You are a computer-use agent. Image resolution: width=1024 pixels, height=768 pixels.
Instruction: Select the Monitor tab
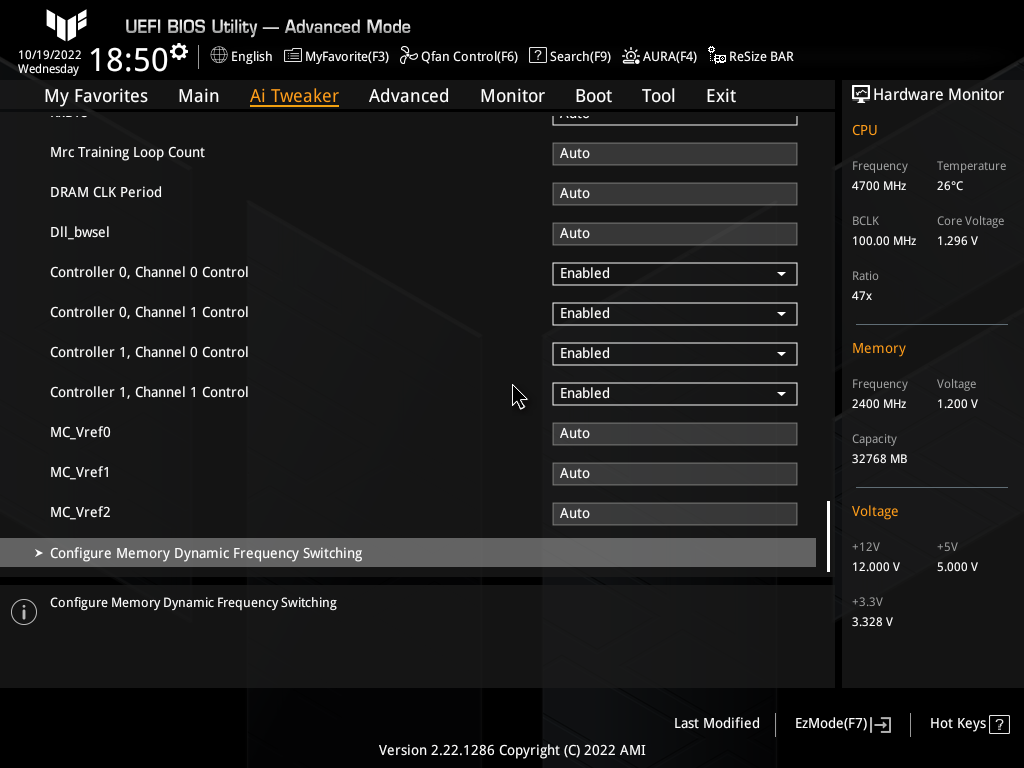point(512,95)
